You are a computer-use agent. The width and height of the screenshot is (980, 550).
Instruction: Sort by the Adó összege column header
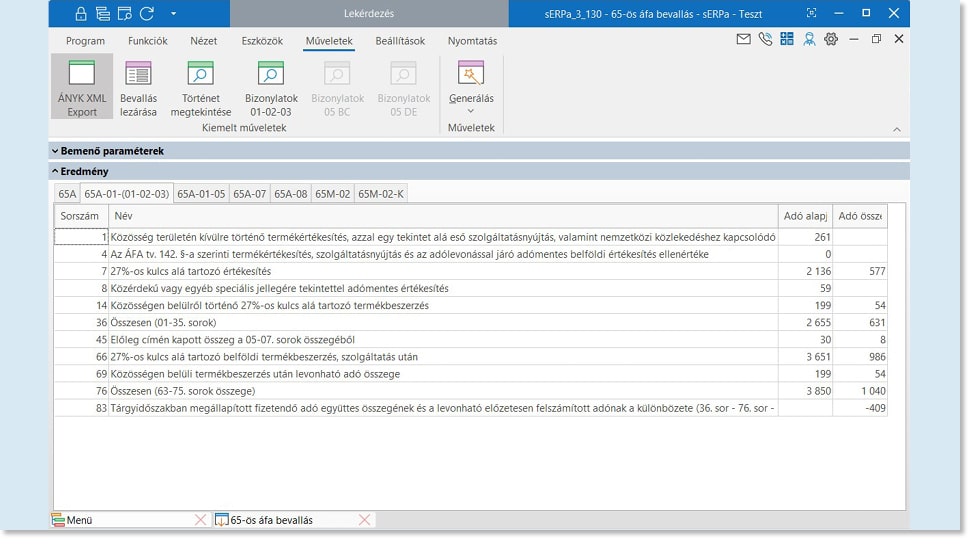click(x=860, y=216)
